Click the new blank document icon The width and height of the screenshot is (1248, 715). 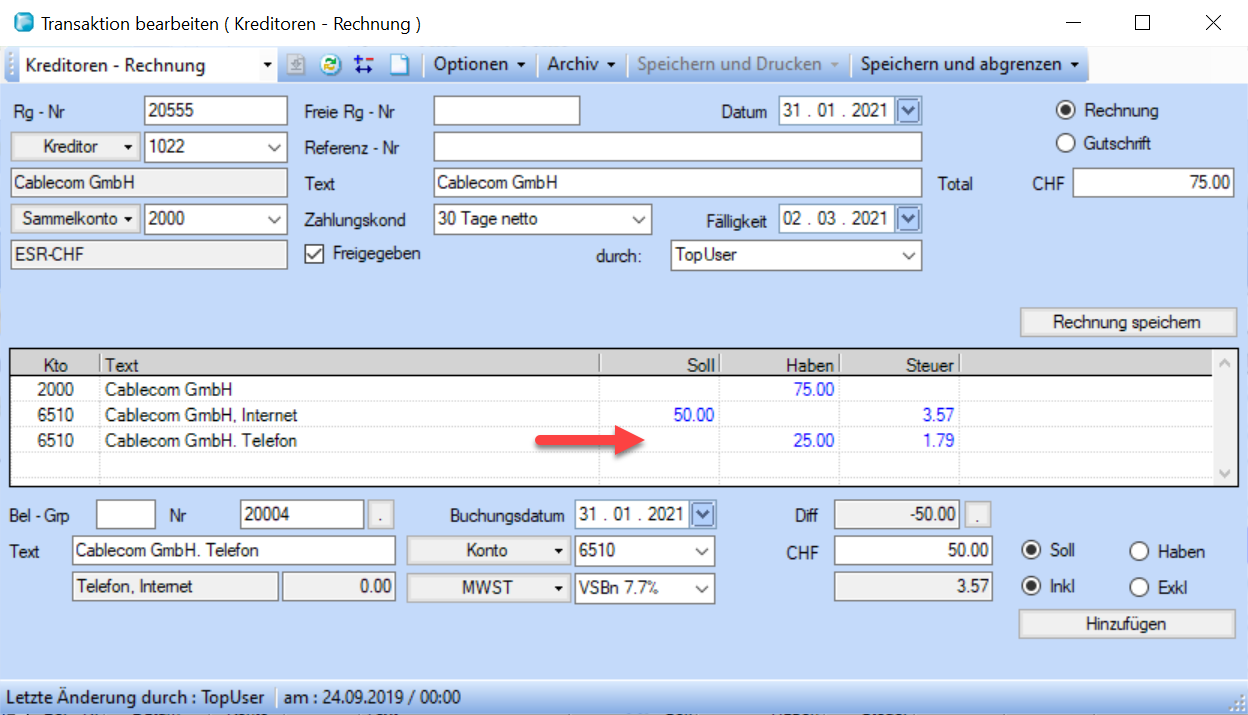399,65
